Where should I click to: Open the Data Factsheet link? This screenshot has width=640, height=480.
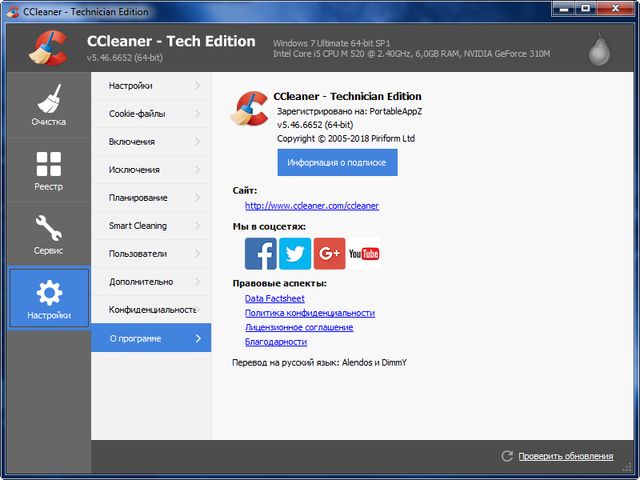274,298
